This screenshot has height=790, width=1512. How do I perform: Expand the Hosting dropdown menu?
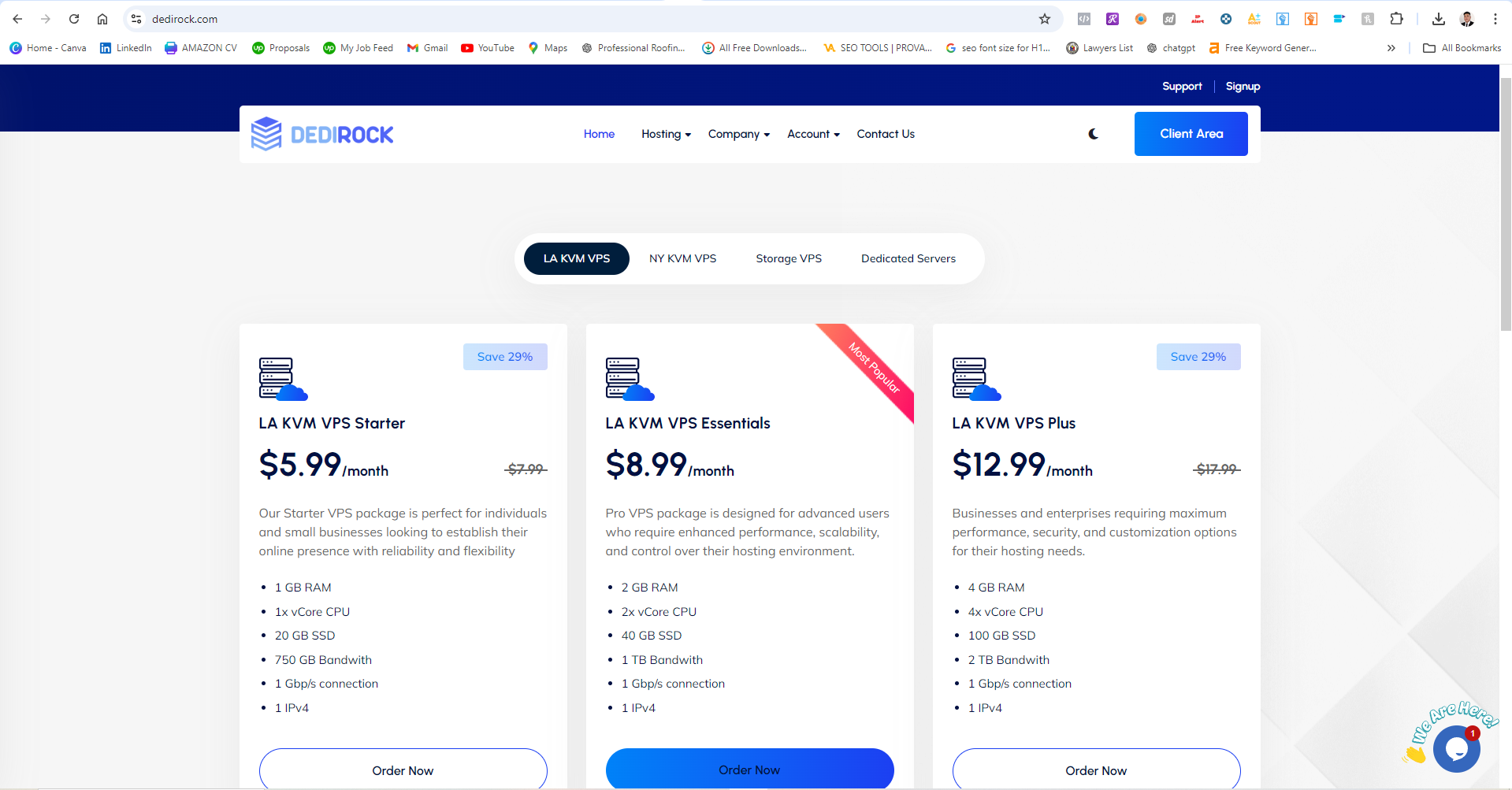point(666,134)
